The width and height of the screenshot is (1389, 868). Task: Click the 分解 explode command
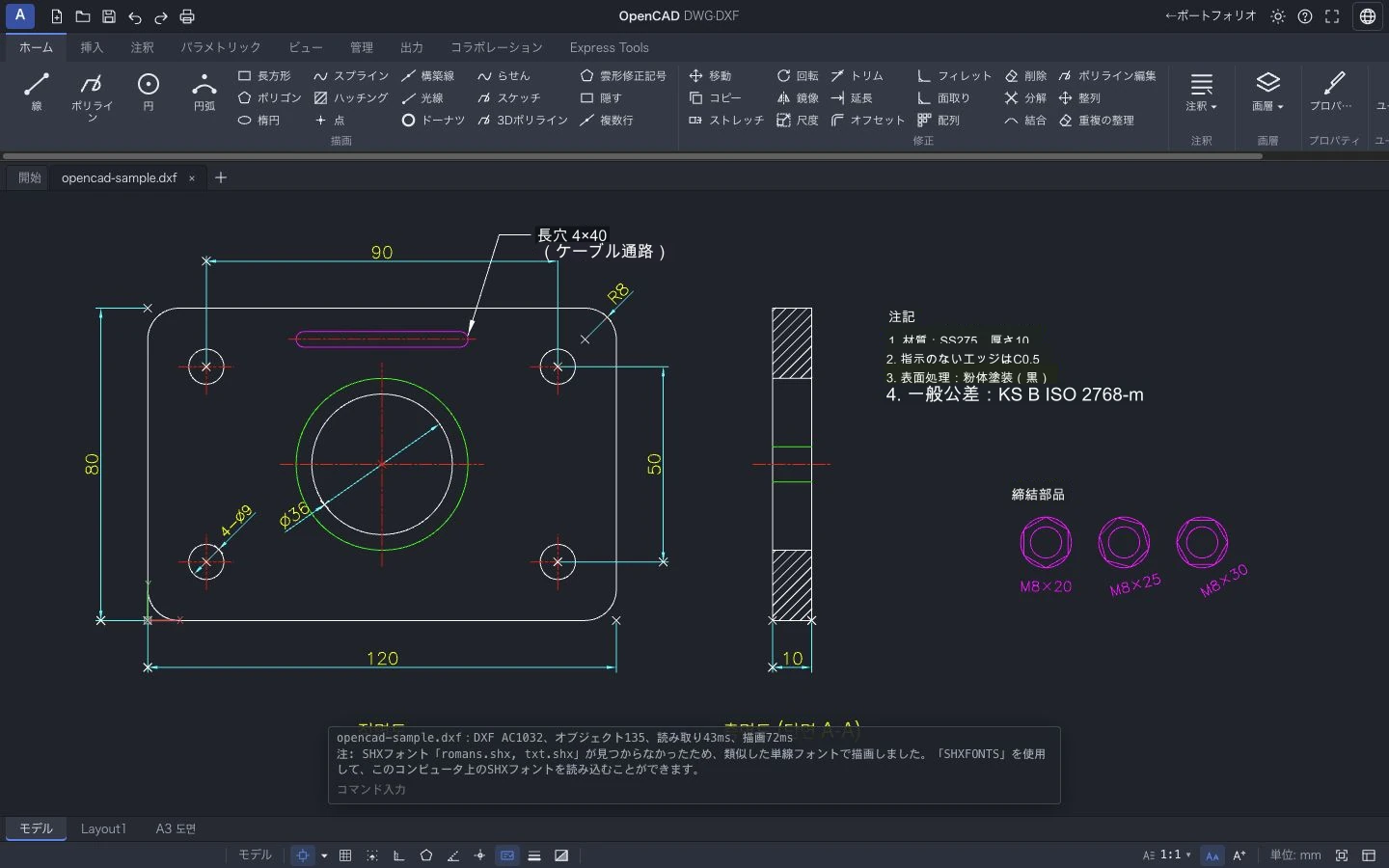tap(1025, 97)
